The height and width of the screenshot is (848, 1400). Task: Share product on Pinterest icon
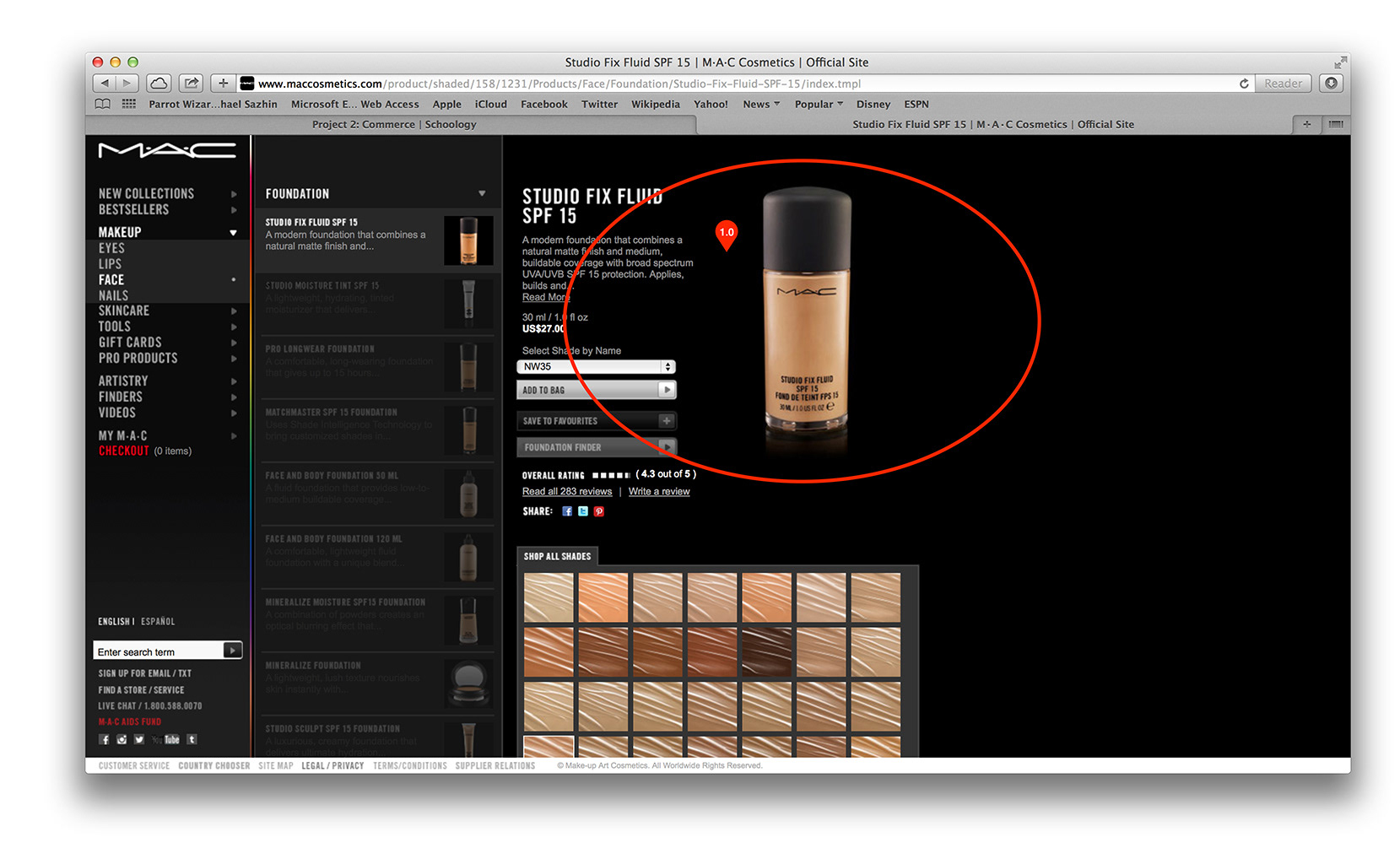tap(599, 511)
